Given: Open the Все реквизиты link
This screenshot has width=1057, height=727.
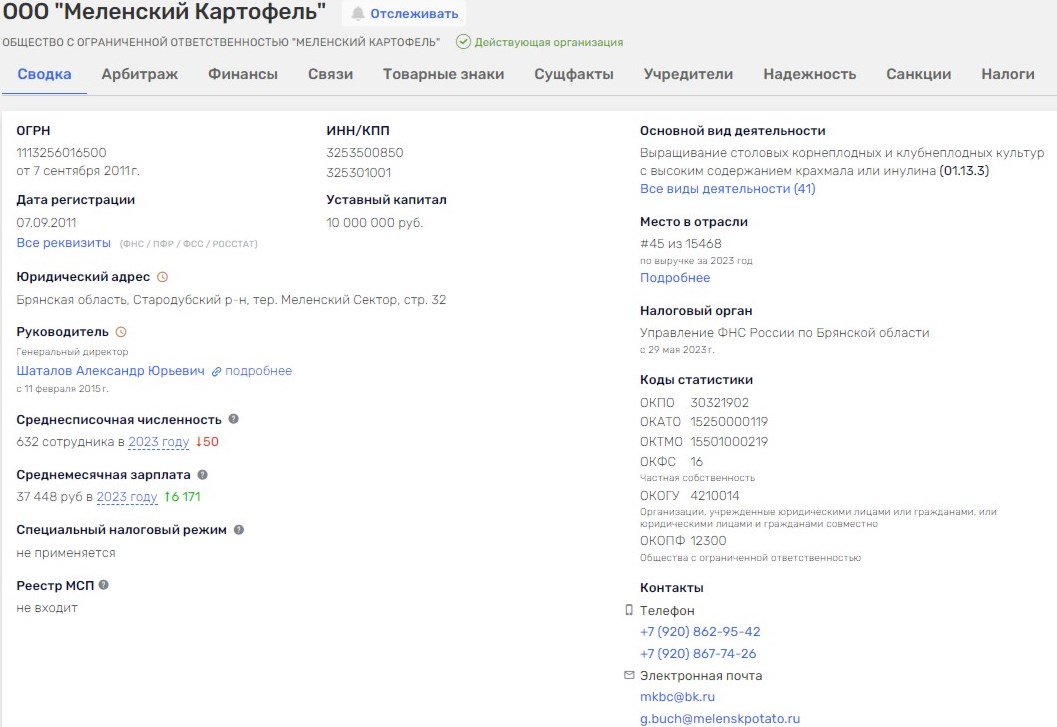Looking at the screenshot, I should (63, 243).
